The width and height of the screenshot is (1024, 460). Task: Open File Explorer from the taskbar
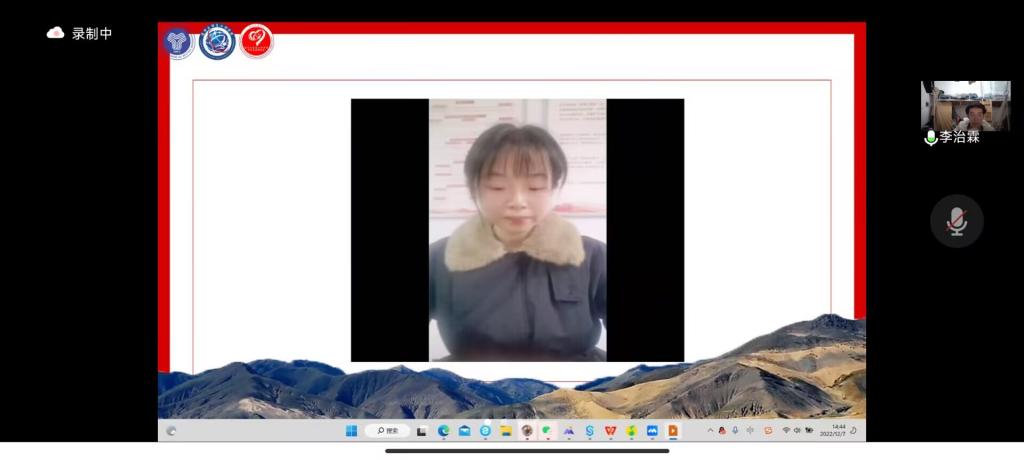tap(506, 431)
